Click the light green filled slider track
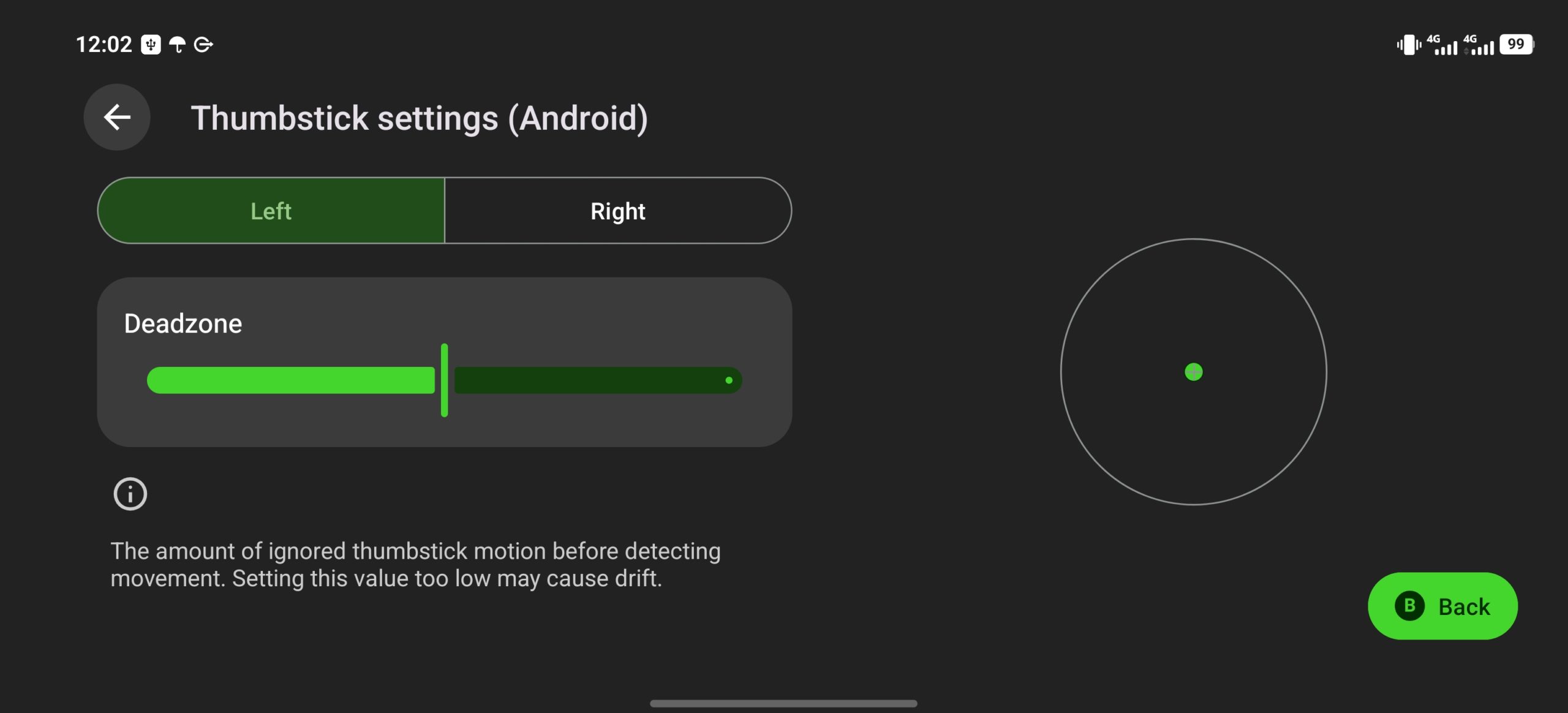 tap(291, 380)
